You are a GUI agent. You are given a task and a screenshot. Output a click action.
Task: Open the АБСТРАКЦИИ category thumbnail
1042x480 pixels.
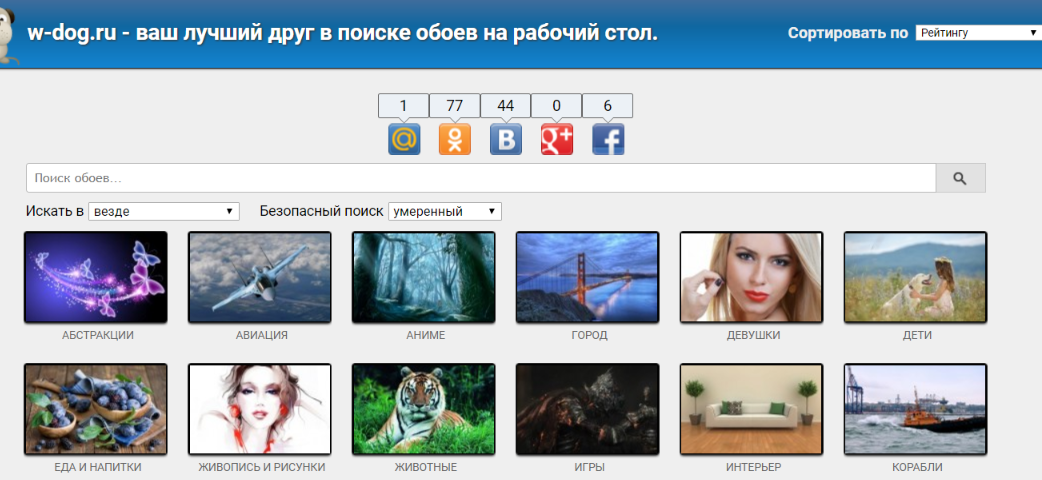(x=95, y=277)
